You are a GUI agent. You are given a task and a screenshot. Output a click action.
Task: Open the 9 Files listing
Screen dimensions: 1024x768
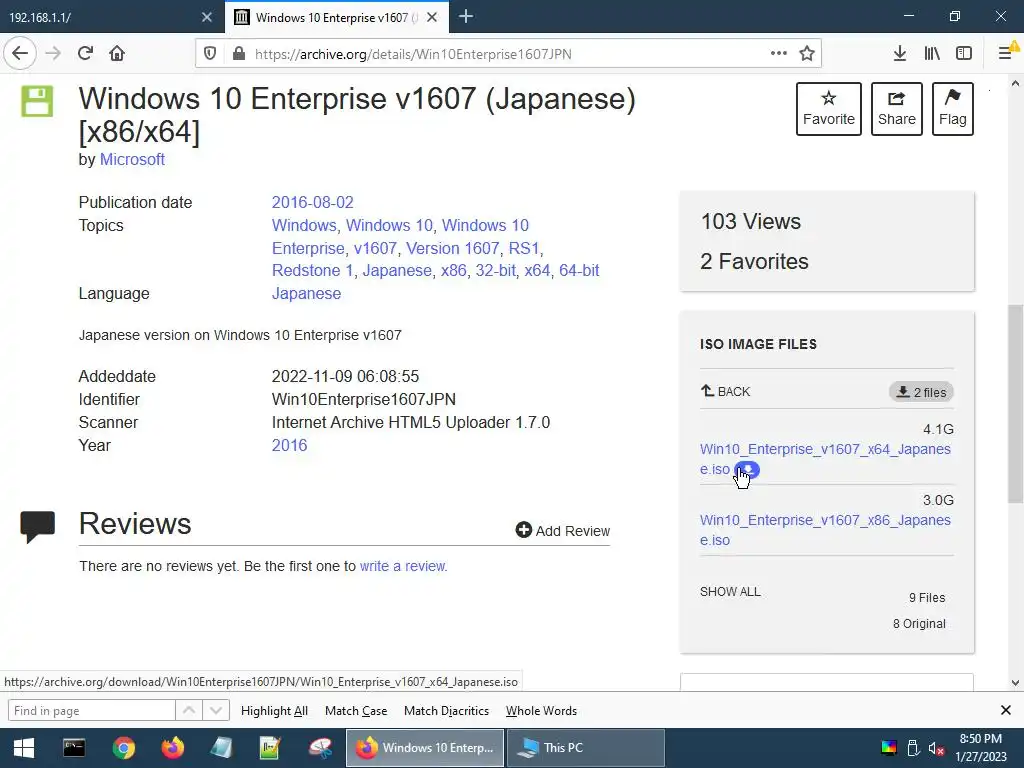click(927, 598)
